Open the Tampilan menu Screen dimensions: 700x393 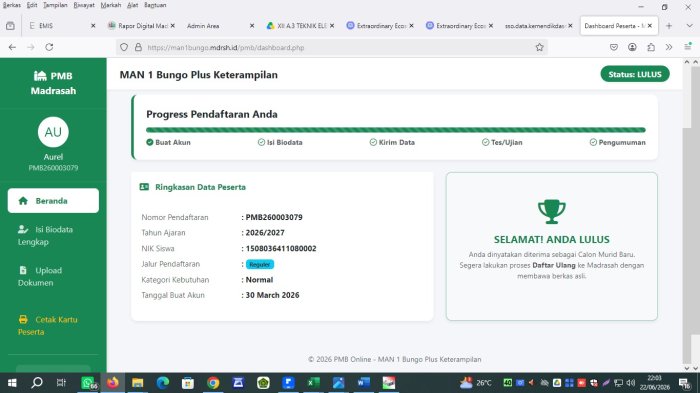click(x=55, y=5)
